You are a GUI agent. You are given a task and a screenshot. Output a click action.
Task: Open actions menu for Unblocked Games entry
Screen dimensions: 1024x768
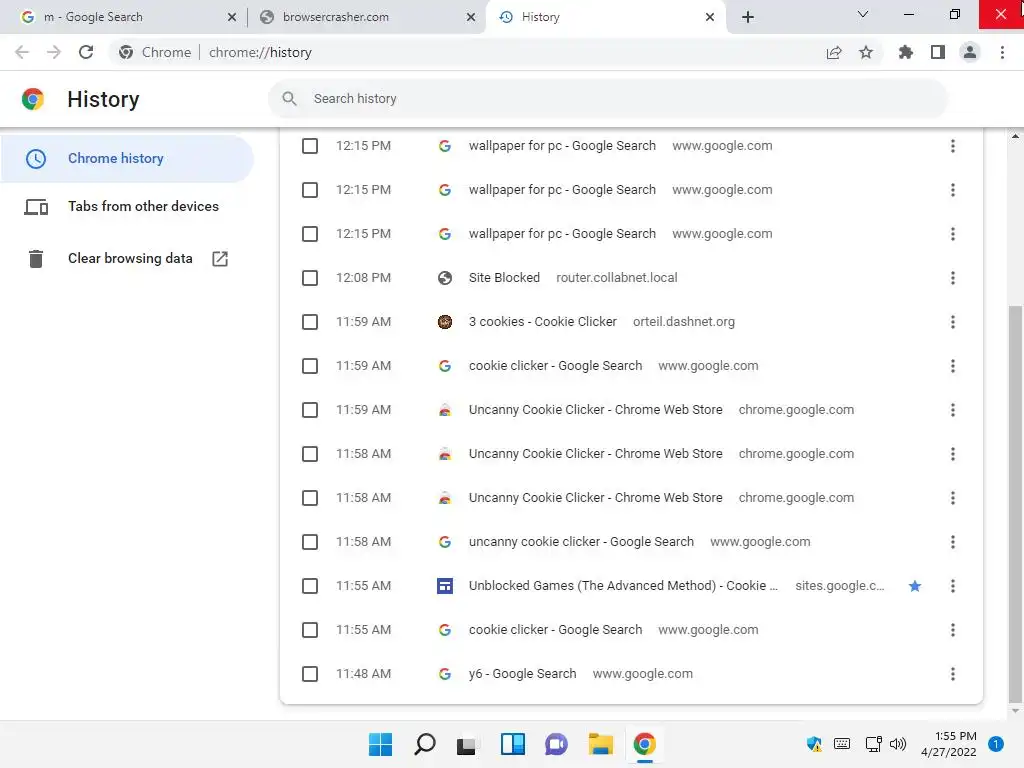tap(953, 586)
